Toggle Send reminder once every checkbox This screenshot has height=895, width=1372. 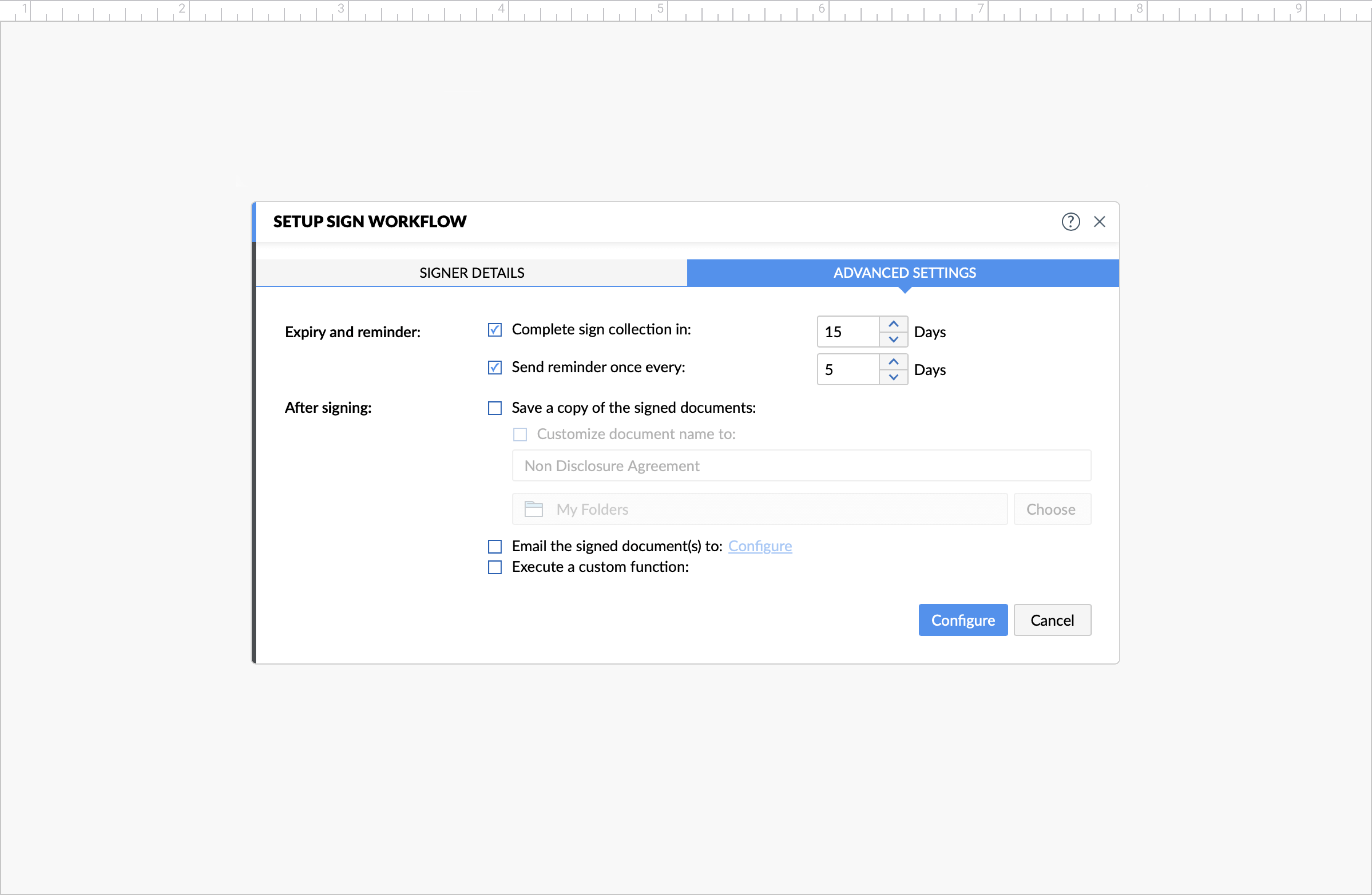(495, 367)
